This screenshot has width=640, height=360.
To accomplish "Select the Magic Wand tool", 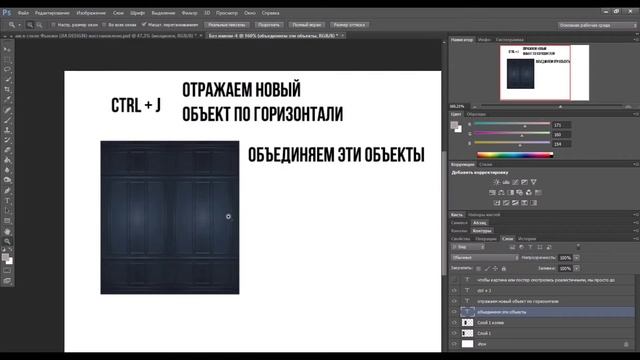I will point(7,80).
